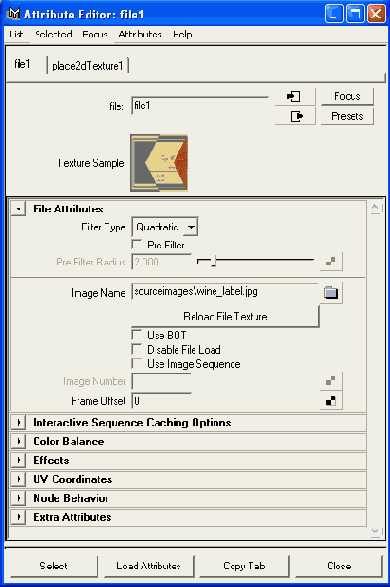Expand the Effects section
The height and width of the screenshot is (587, 390).
point(18,460)
